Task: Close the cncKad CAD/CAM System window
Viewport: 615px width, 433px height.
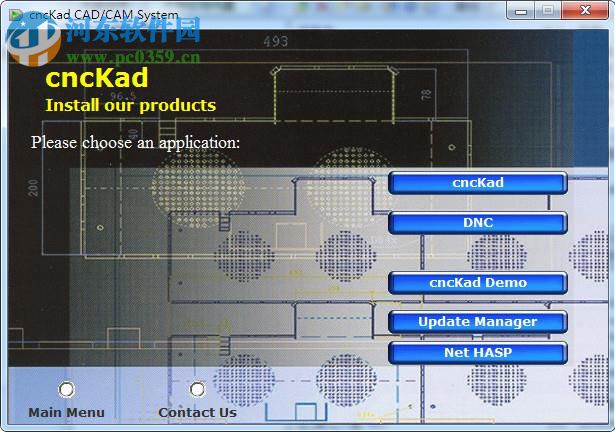Action: click(x=585, y=10)
